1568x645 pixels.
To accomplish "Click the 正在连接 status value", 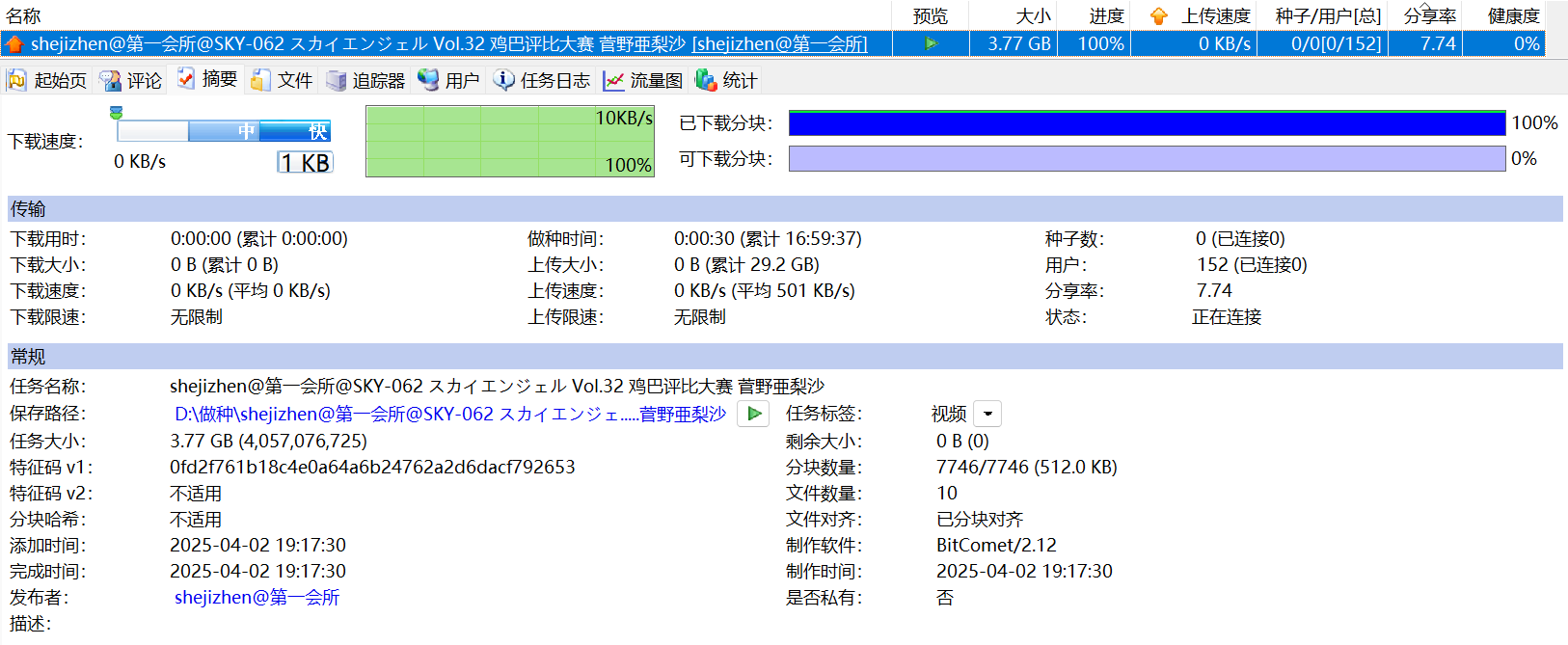I will coord(1227,316).
